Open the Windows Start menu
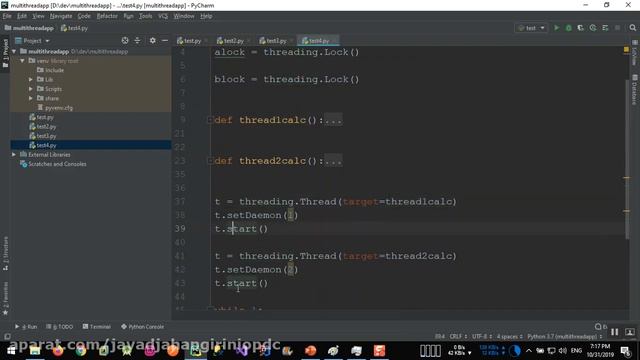This screenshot has height=360, width=640. (x=11, y=351)
